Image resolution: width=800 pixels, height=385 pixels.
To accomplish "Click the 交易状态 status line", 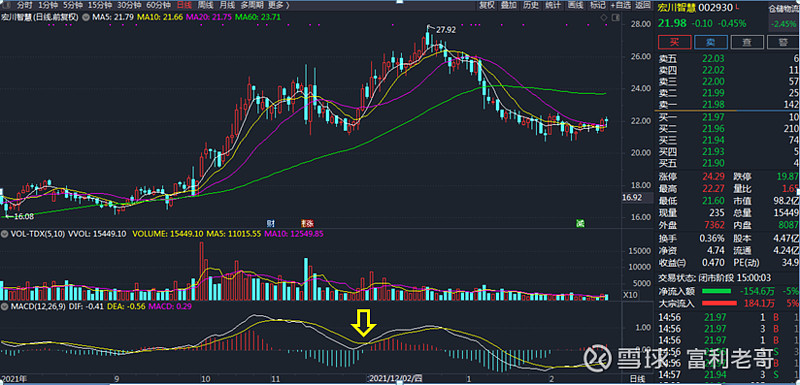I will (x=714, y=278).
